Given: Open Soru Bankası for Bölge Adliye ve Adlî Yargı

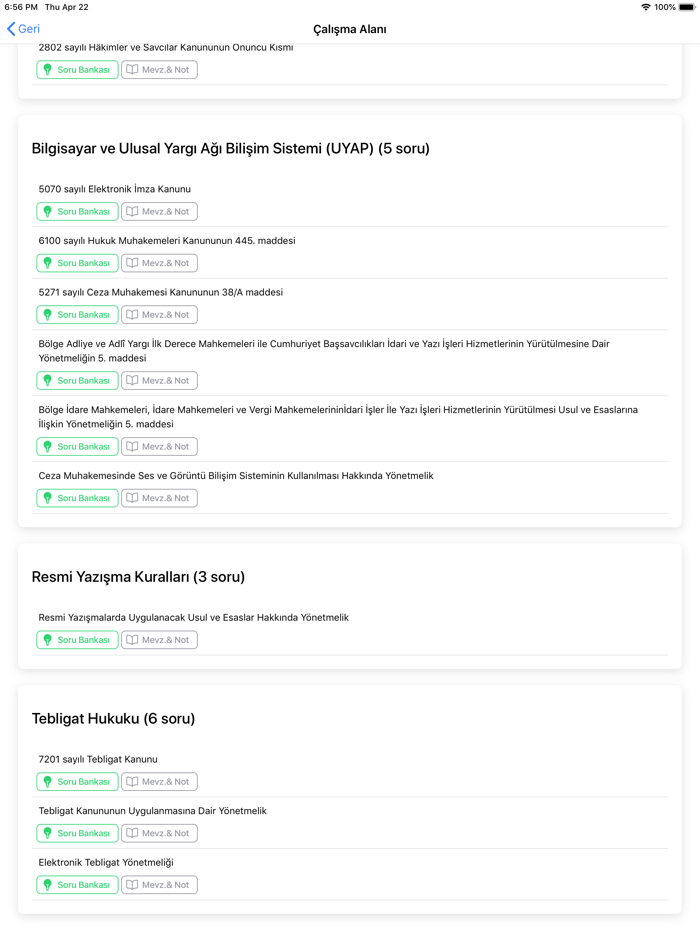Looking at the screenshot, I should coord(77,380).
